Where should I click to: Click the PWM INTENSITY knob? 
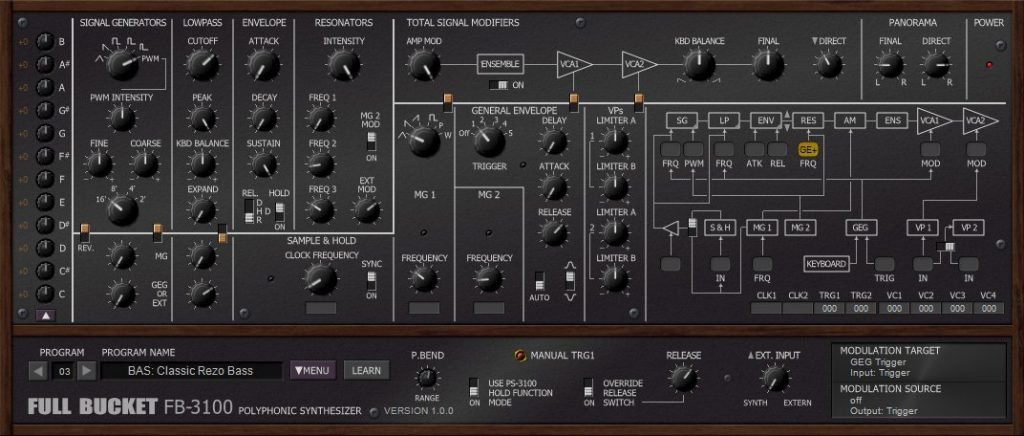tap(121, 119)
